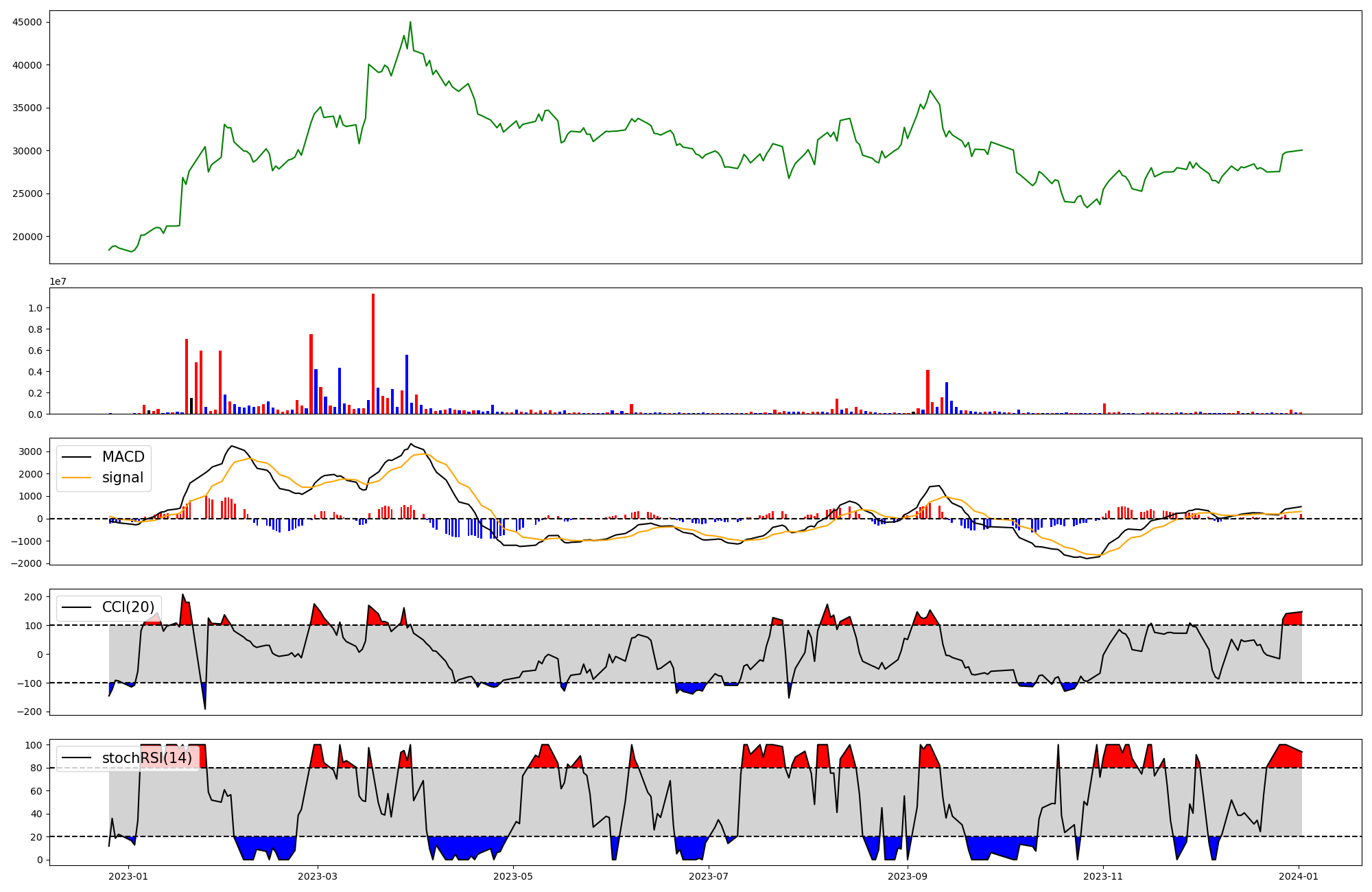Screen dimensions: 1372x892
Task: Click the stochRSI(14) legend entry
Action: pos(147,758)
